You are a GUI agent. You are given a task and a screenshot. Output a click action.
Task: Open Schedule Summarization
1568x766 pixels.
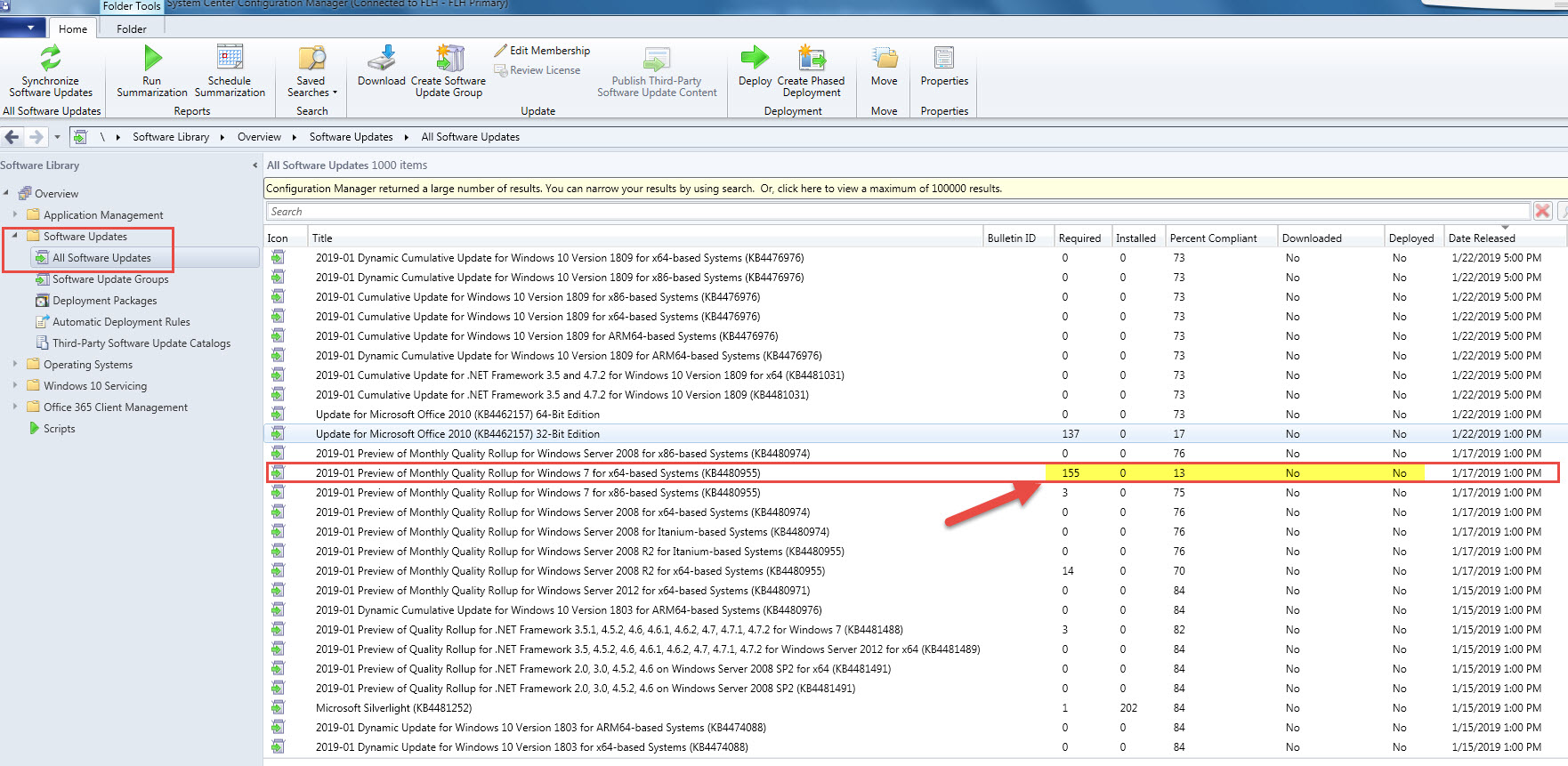click(x=230, y=71)
